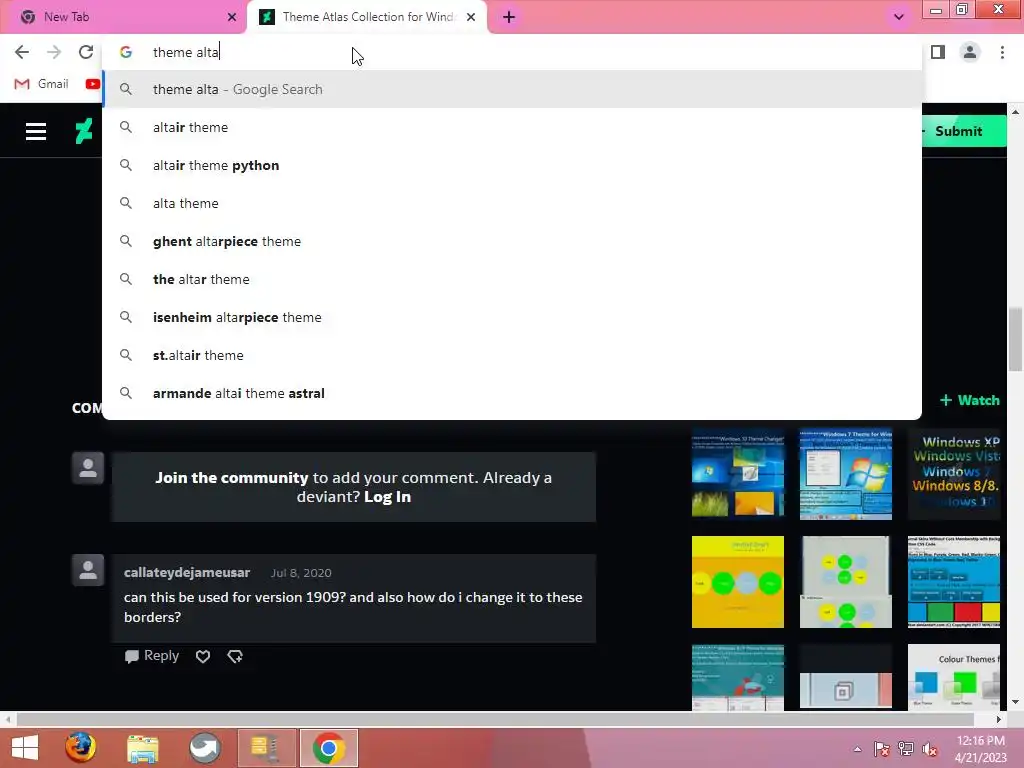
Task: Click the scrollbar down arrow
Action: click(x=1015, y=702)
